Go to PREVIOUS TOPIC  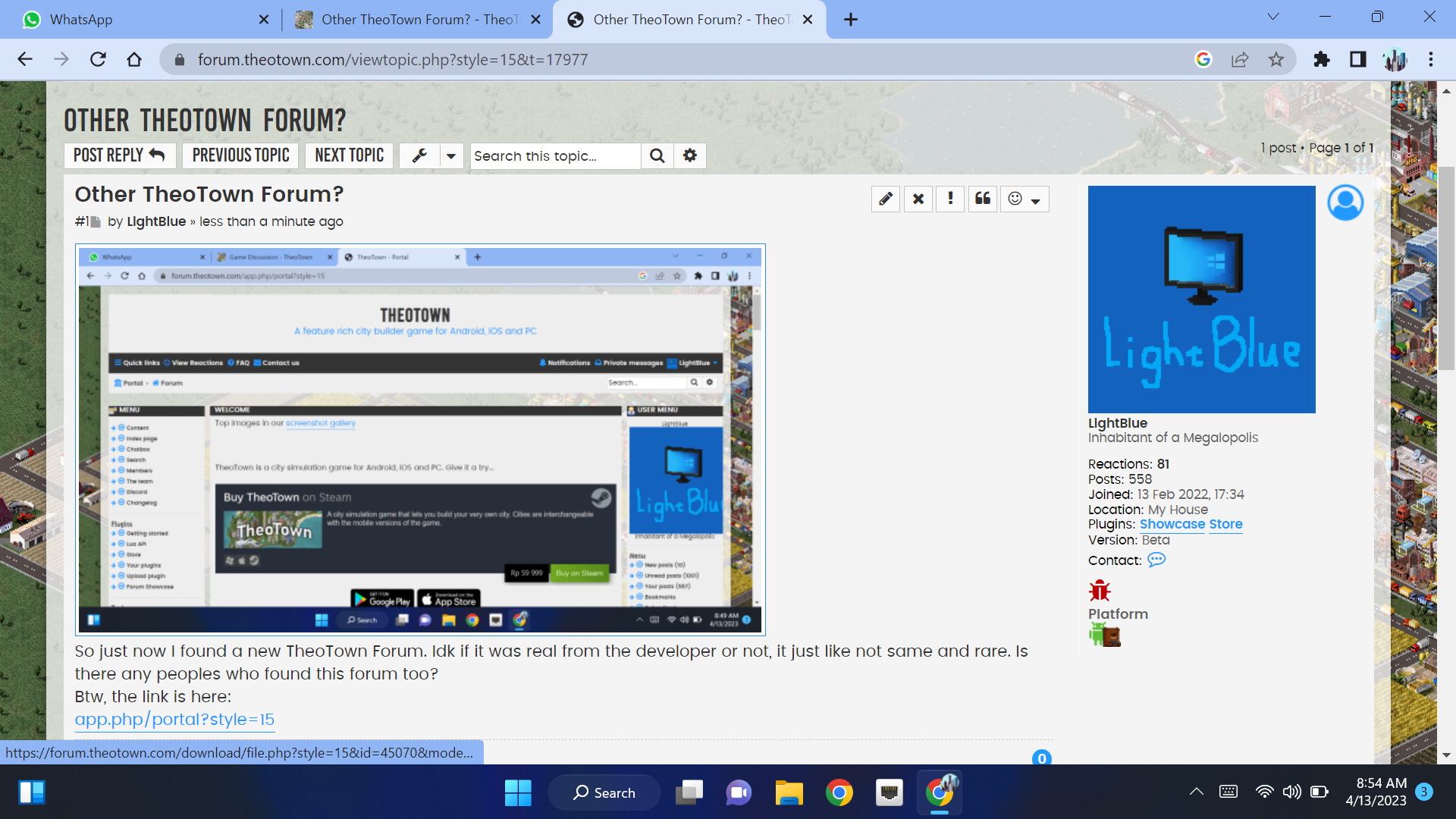[x=240, y=155]
